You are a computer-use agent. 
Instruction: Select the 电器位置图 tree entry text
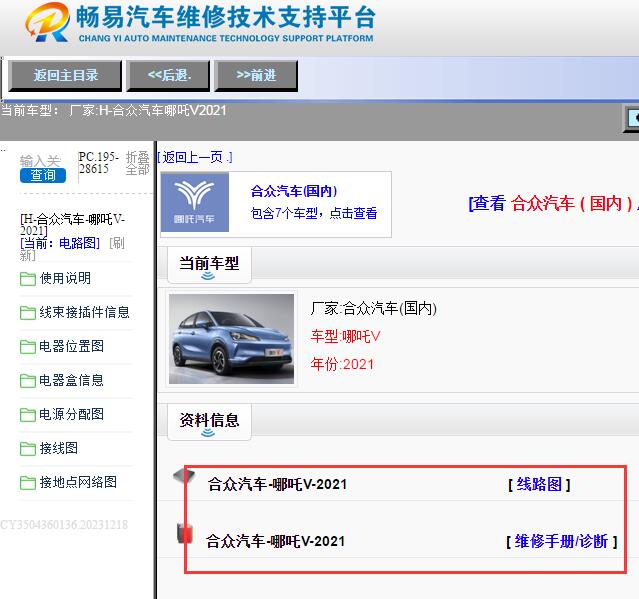tap(72, 346)
